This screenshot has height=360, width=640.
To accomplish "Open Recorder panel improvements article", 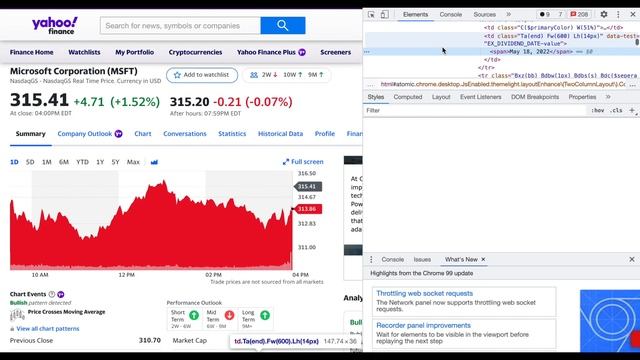I will (423, 325).
